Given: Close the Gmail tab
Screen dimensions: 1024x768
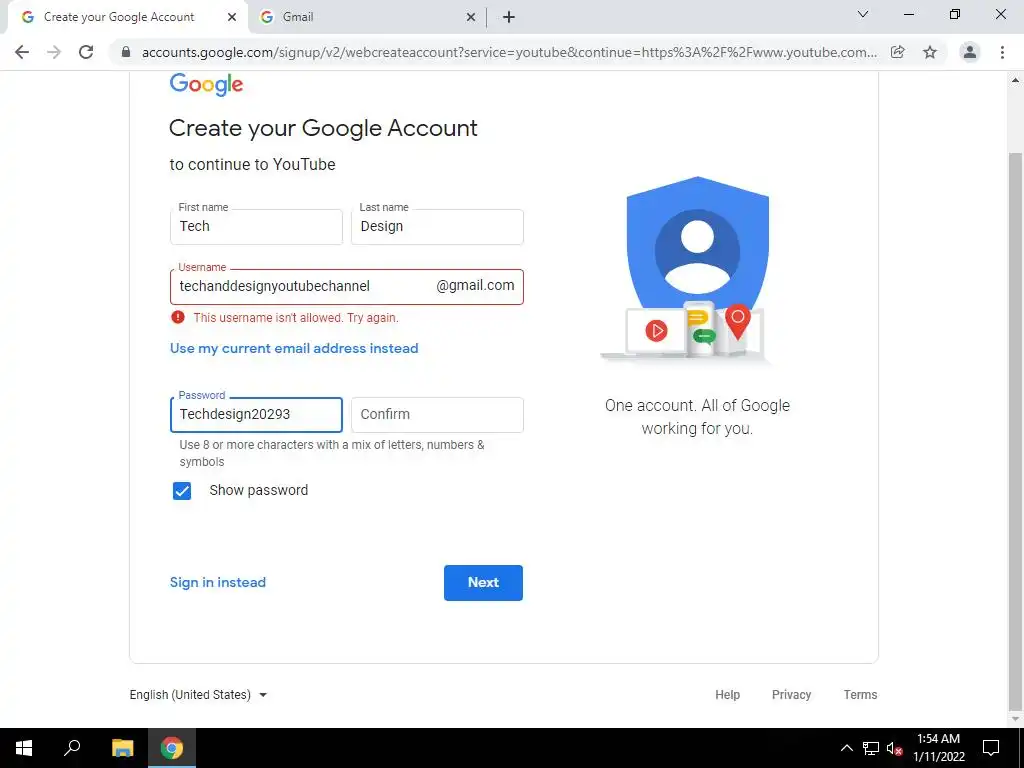Looking at the screenshot, I should (x=471, y=17).
